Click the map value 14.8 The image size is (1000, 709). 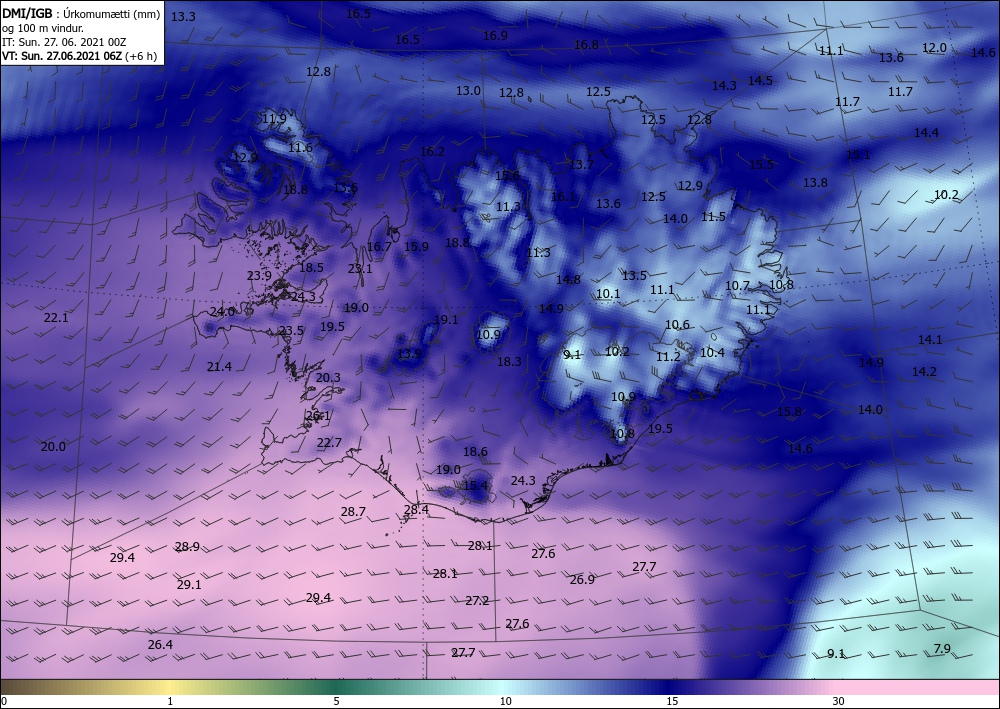[568, 279]
